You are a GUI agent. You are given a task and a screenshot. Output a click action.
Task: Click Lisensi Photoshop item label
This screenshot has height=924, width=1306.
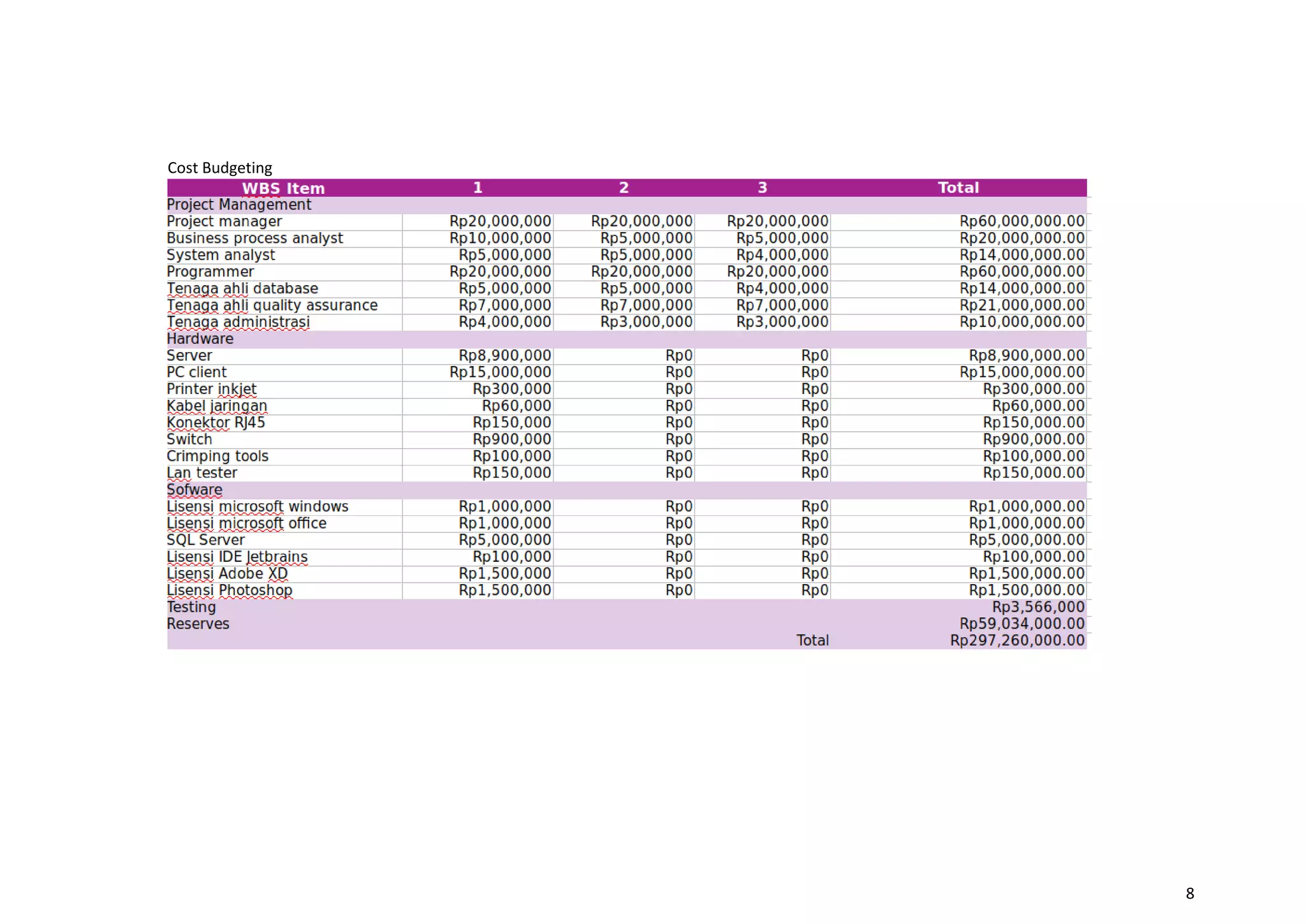[230, 590]
